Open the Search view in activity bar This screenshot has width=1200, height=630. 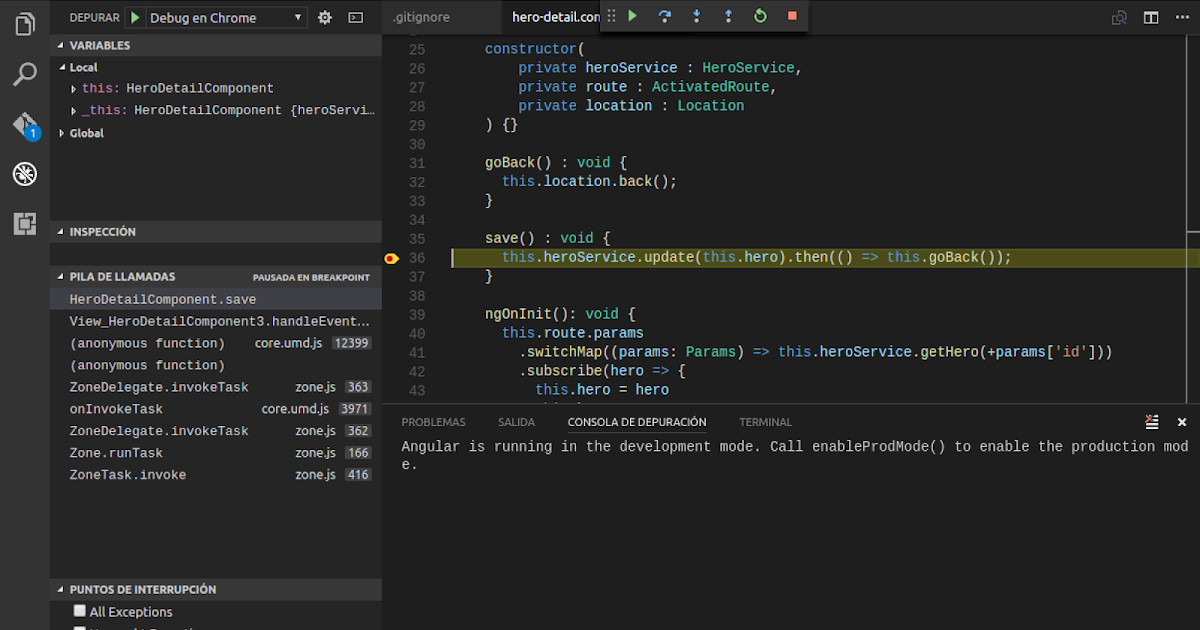coord(25,74)
